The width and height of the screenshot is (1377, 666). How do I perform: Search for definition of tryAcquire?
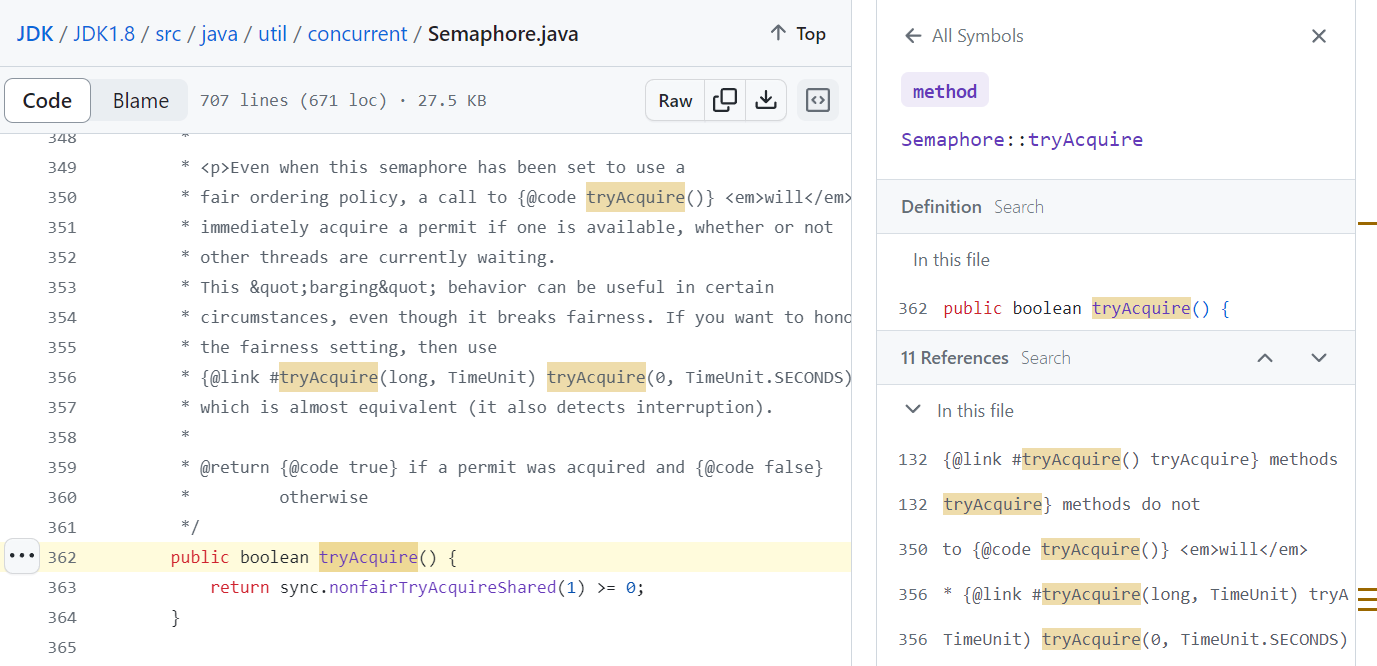[x=1018, y=207]
